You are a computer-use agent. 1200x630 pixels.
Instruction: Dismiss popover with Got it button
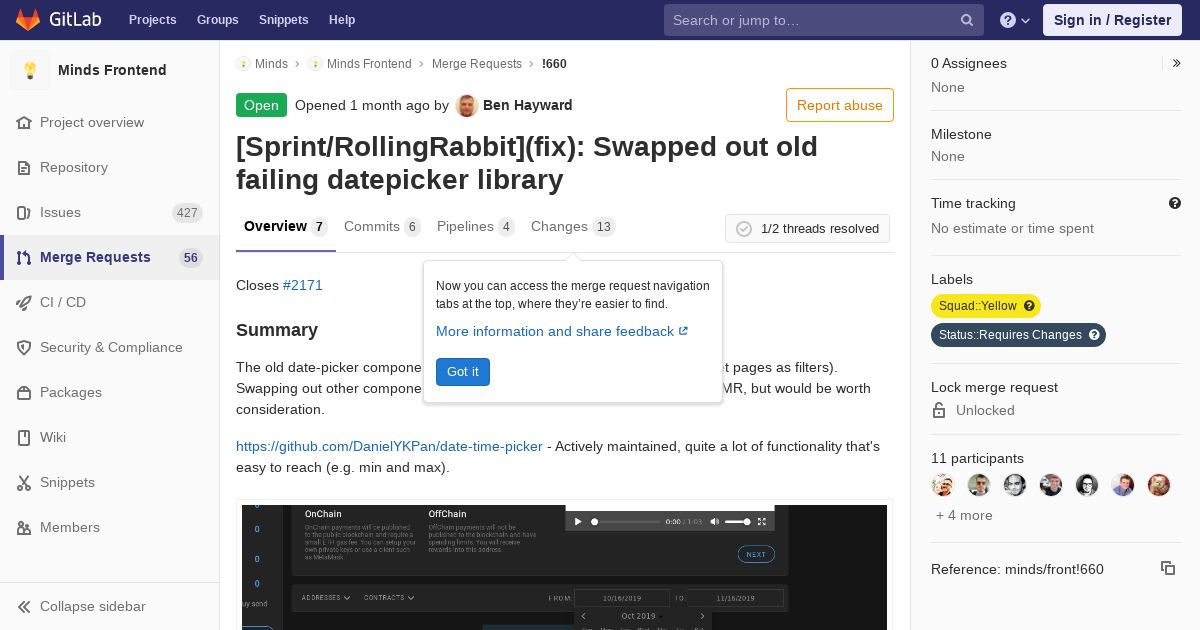463,372
